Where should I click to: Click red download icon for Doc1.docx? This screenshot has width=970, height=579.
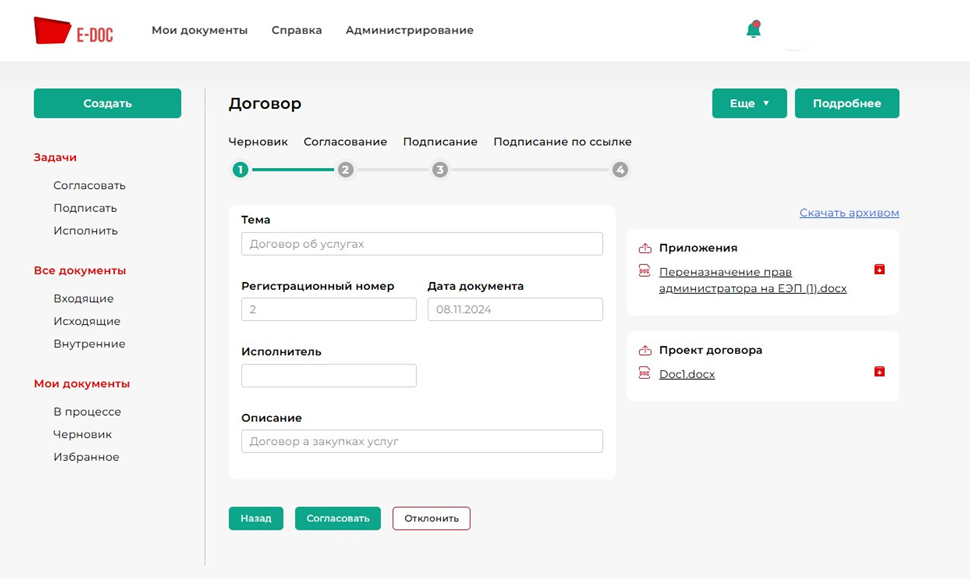click(x=879, y=372)
